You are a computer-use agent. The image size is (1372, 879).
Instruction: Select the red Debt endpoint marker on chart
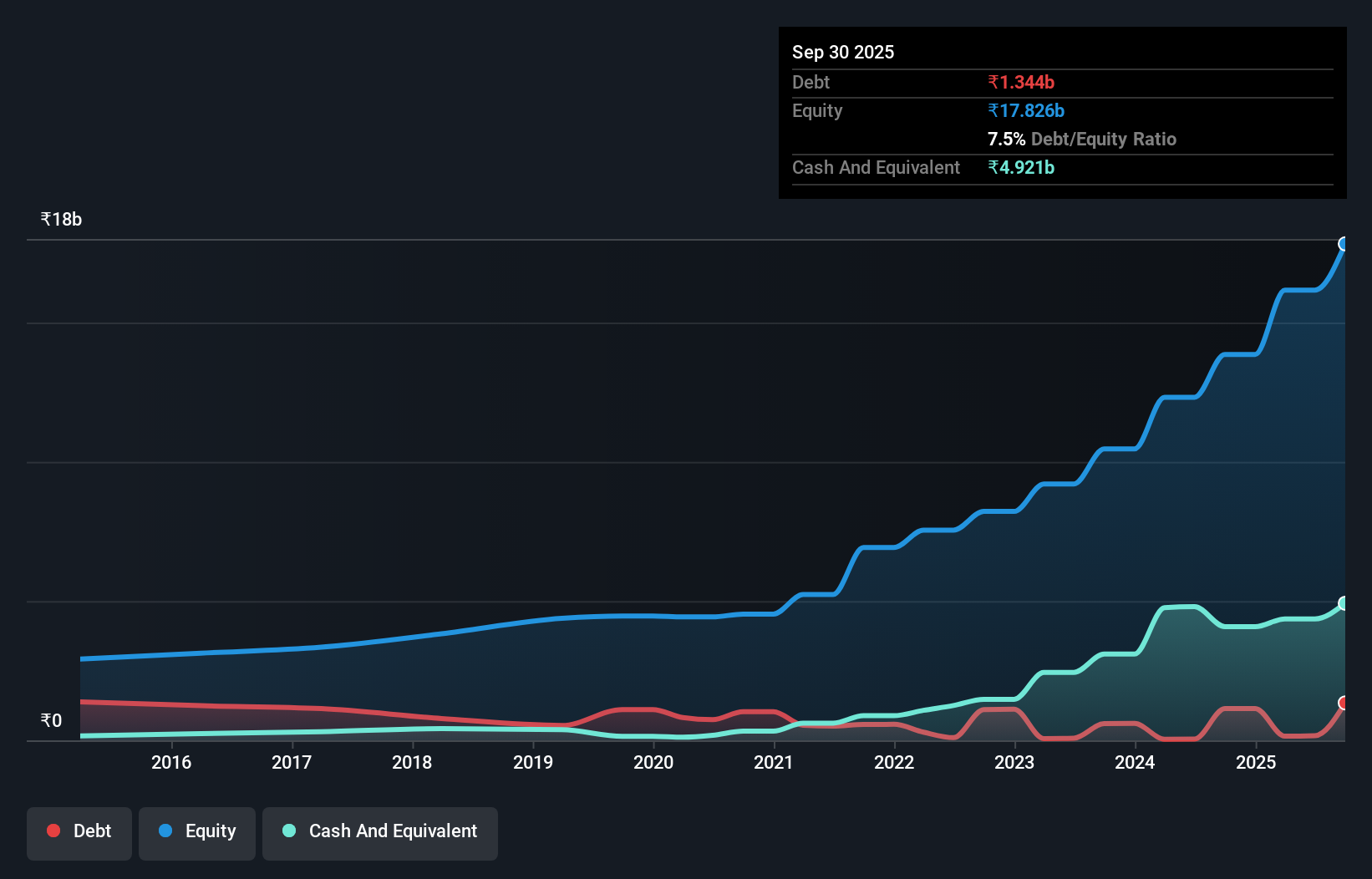pos(1344,704)
